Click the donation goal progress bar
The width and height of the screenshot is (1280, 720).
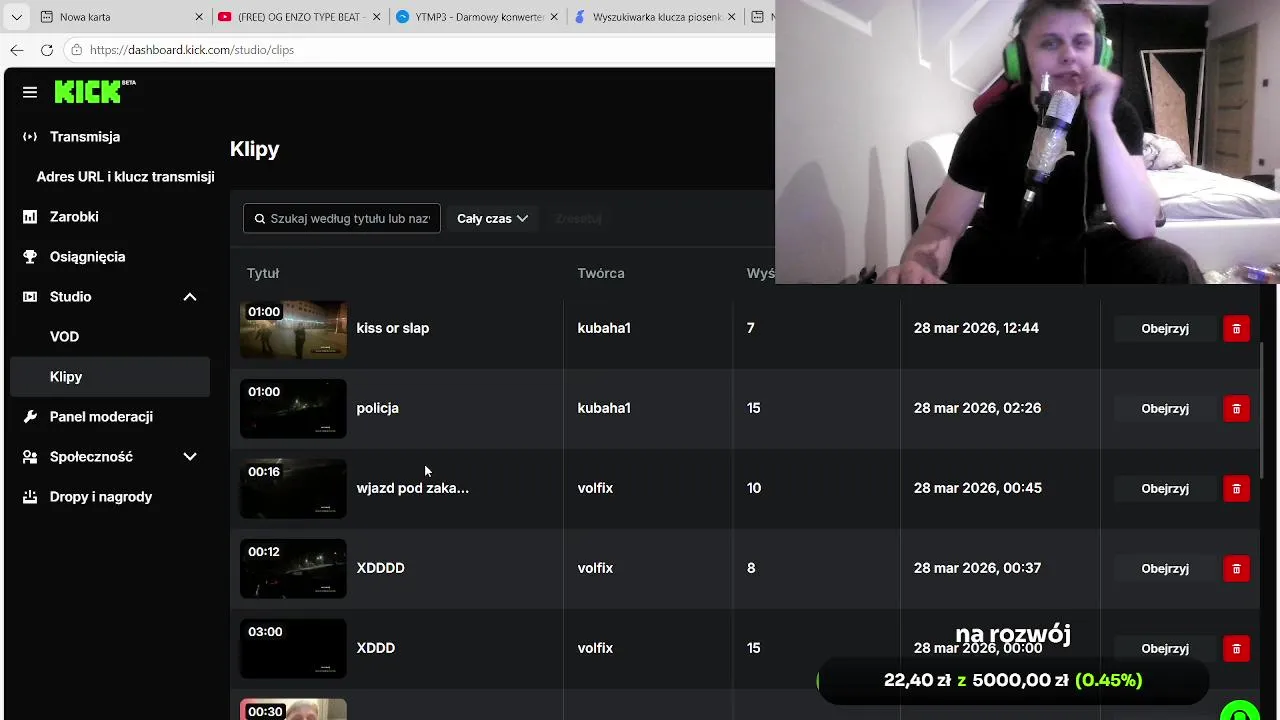point(1012,680)
